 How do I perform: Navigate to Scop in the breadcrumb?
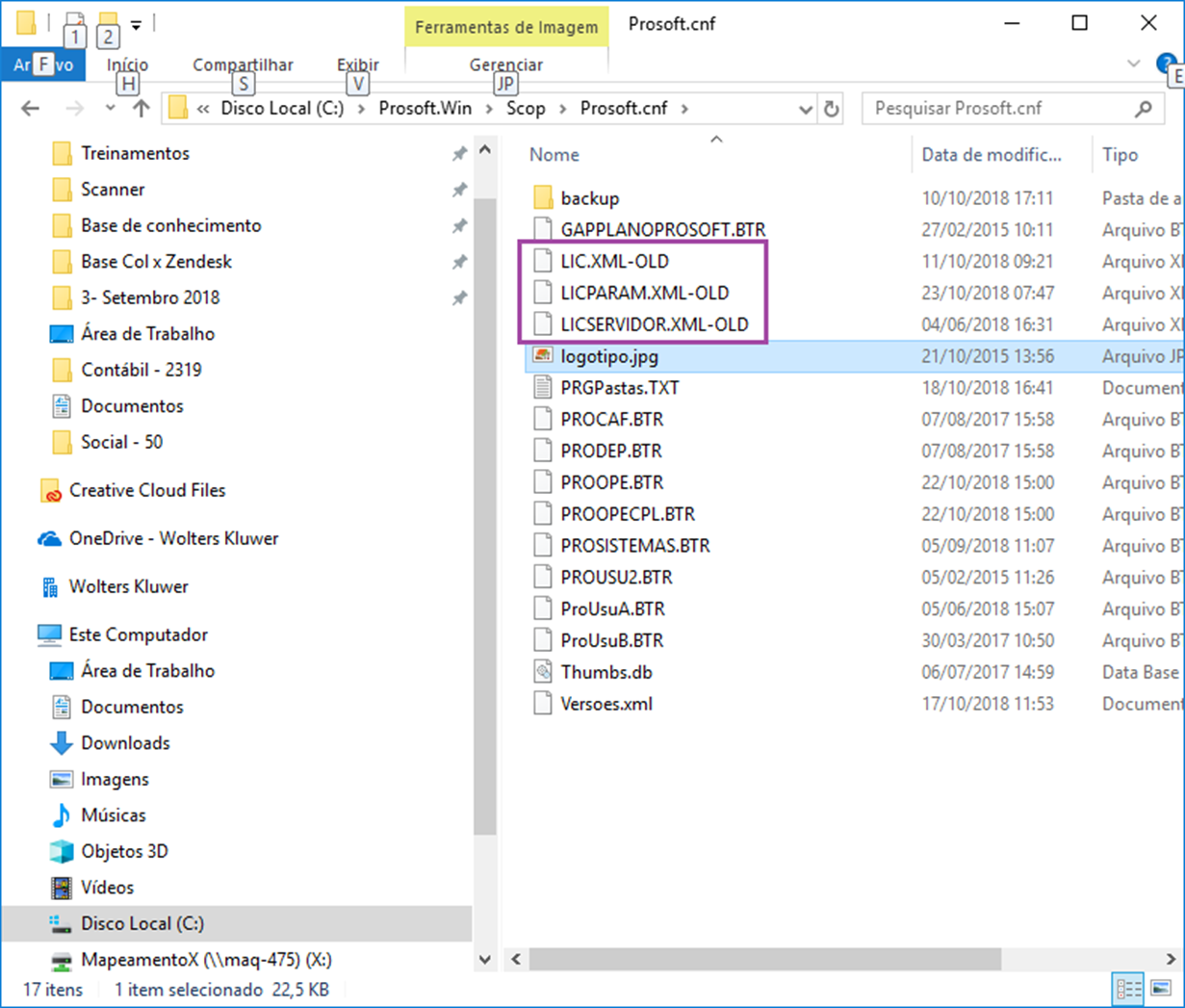(x=526, y=109)
